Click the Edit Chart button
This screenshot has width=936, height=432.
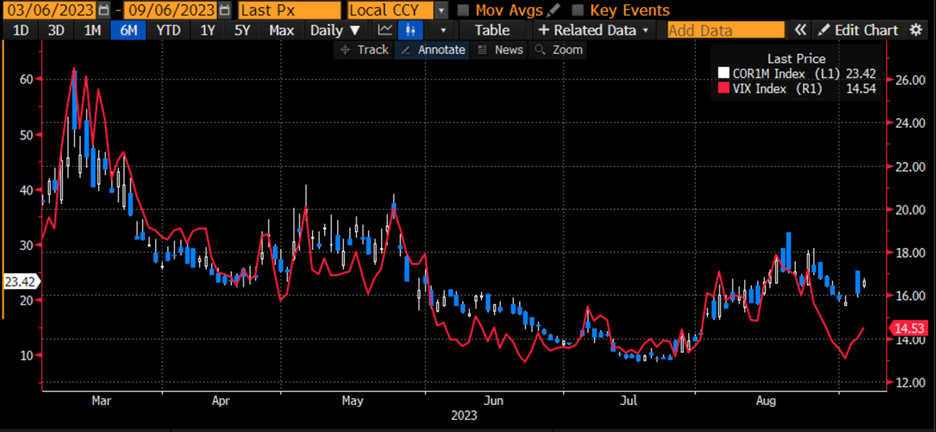click(858, 30)
